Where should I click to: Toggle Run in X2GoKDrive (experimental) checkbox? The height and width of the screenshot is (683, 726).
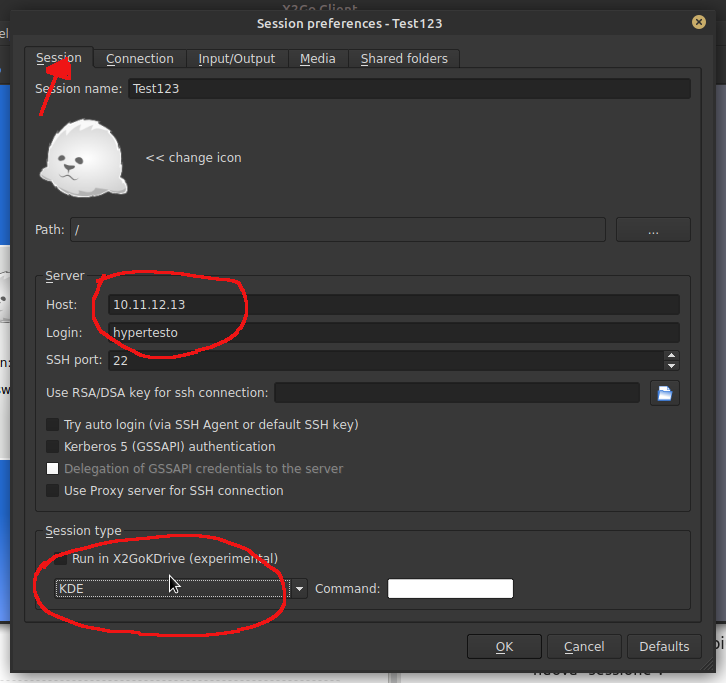(61, 558)
